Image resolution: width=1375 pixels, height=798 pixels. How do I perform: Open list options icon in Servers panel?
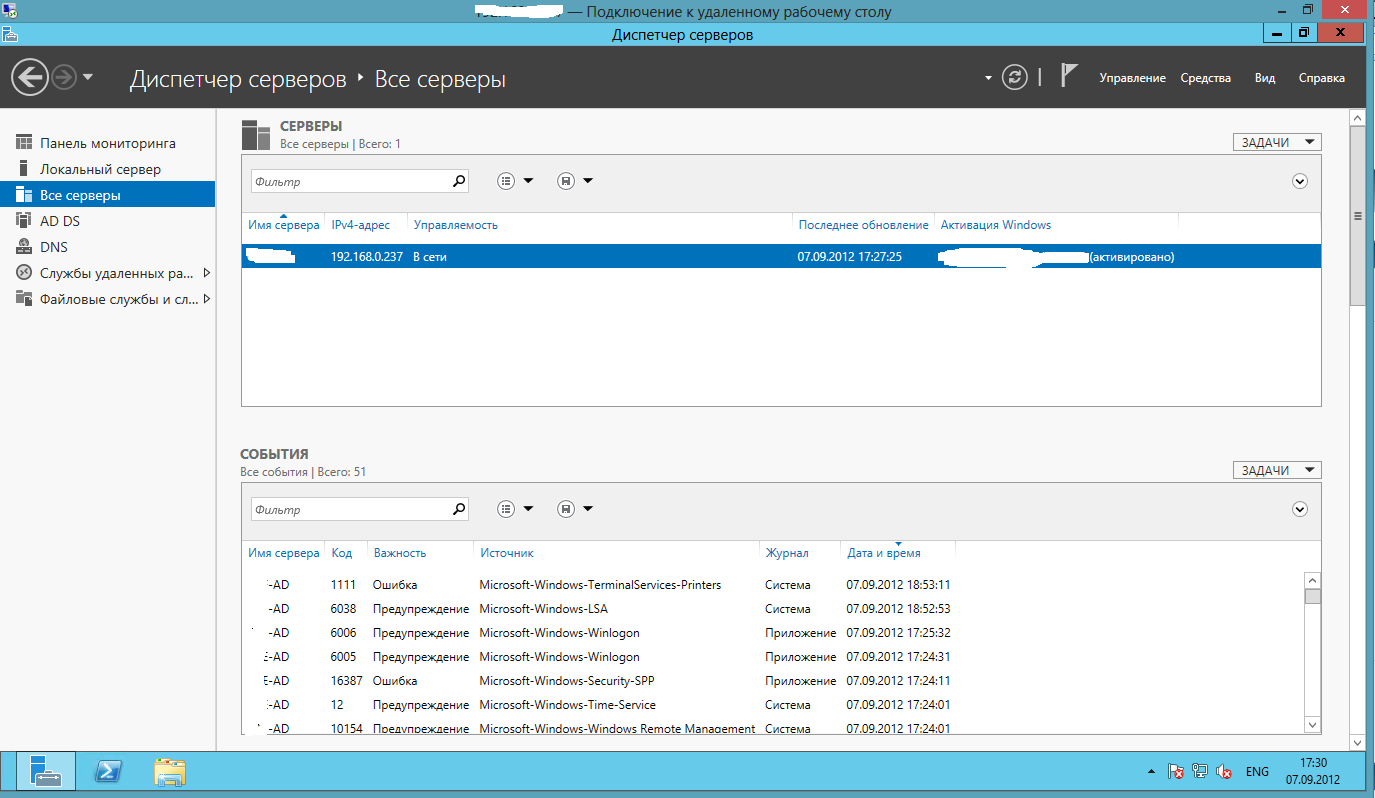506,181
